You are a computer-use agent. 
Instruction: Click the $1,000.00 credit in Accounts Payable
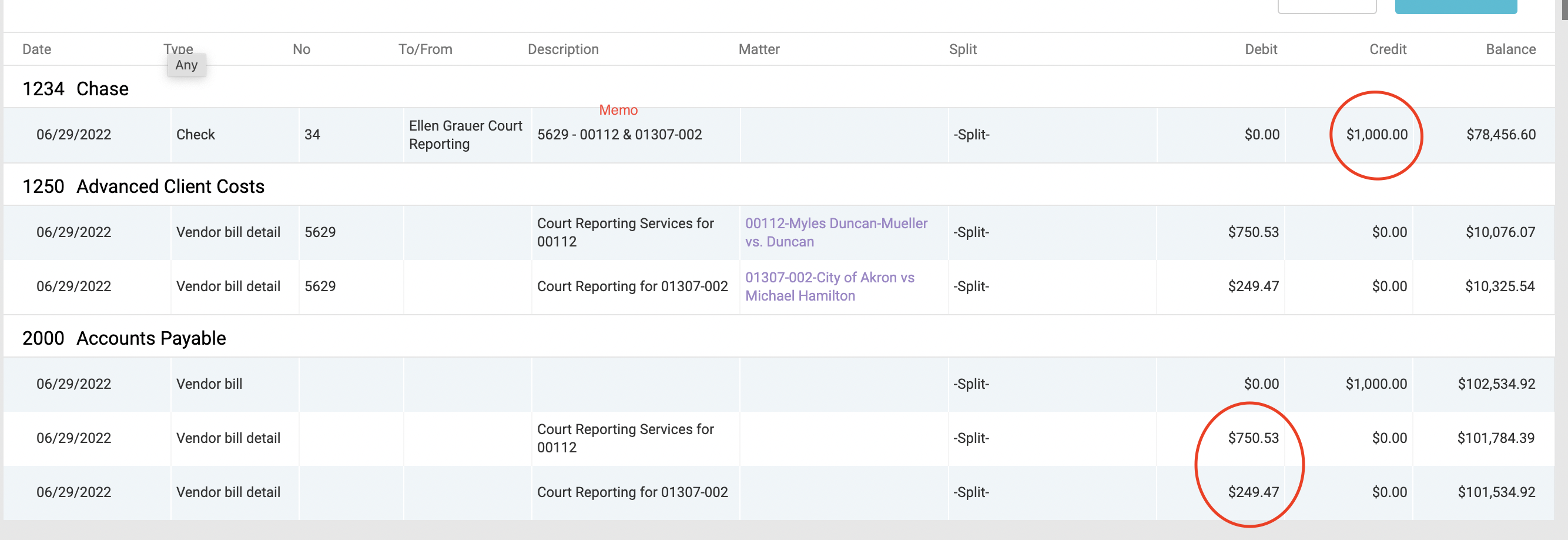[1376, 384]
